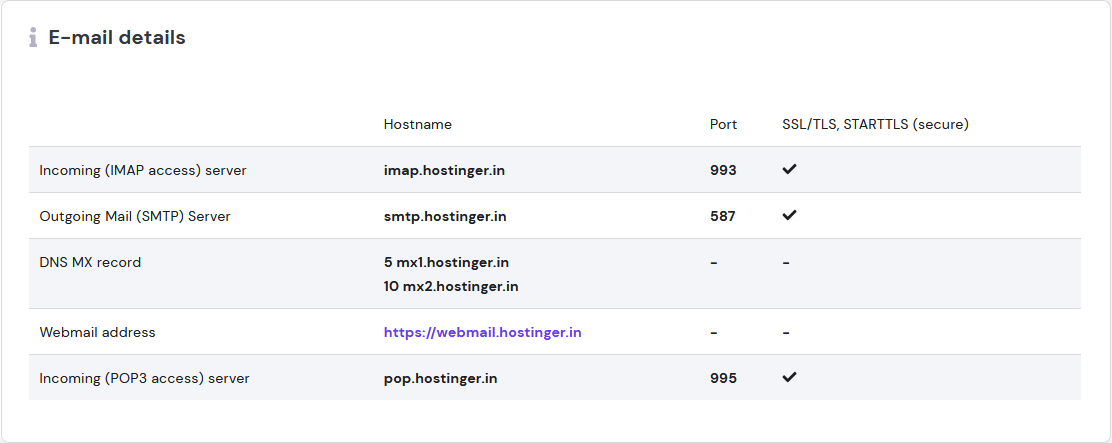This screenshot has height=443, width=1112.
Task: Select the smtp.hostinger.in hostname text
Action: click(x=445, y=216)
